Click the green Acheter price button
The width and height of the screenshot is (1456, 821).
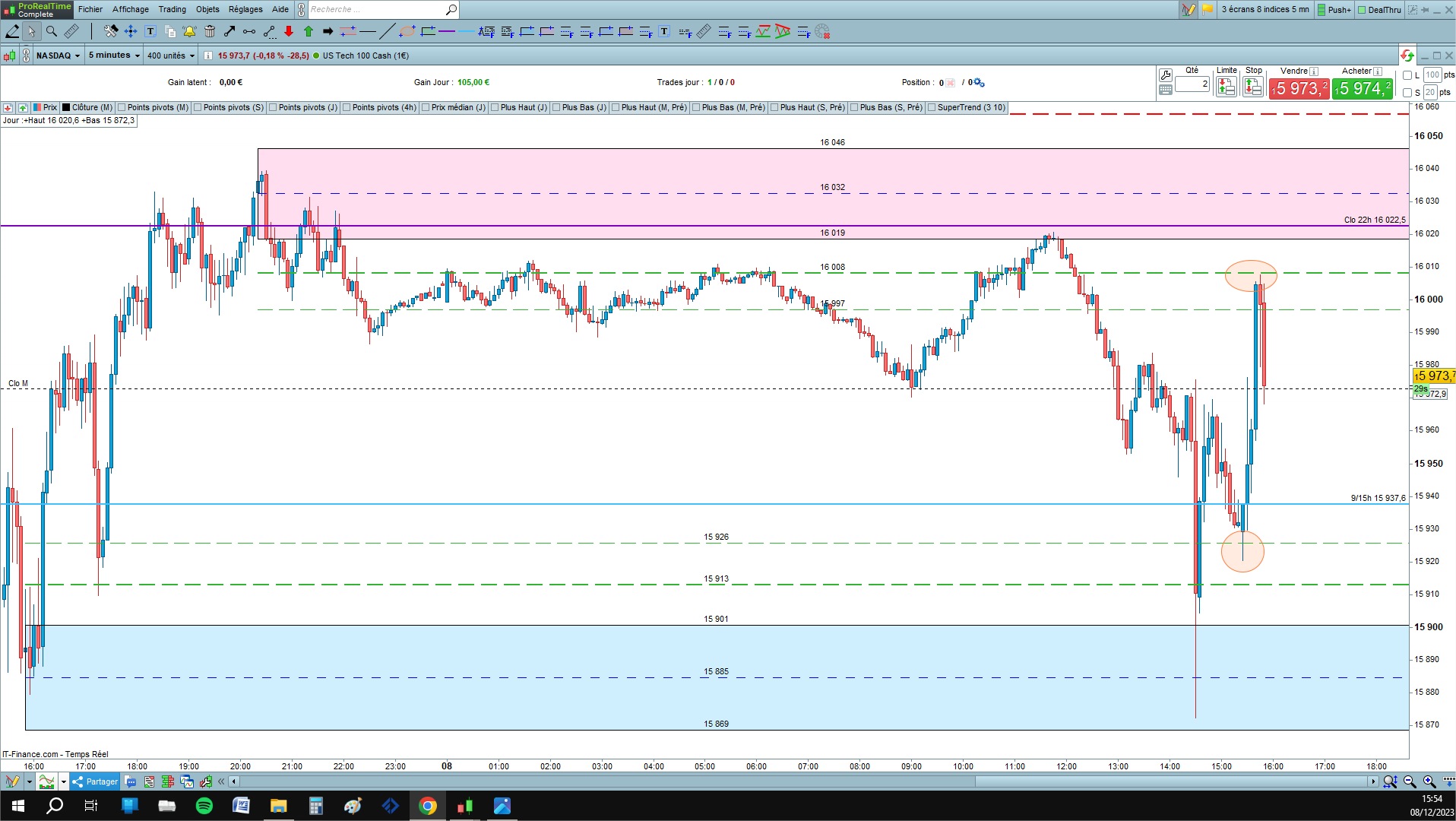[x=1363, y=89]
